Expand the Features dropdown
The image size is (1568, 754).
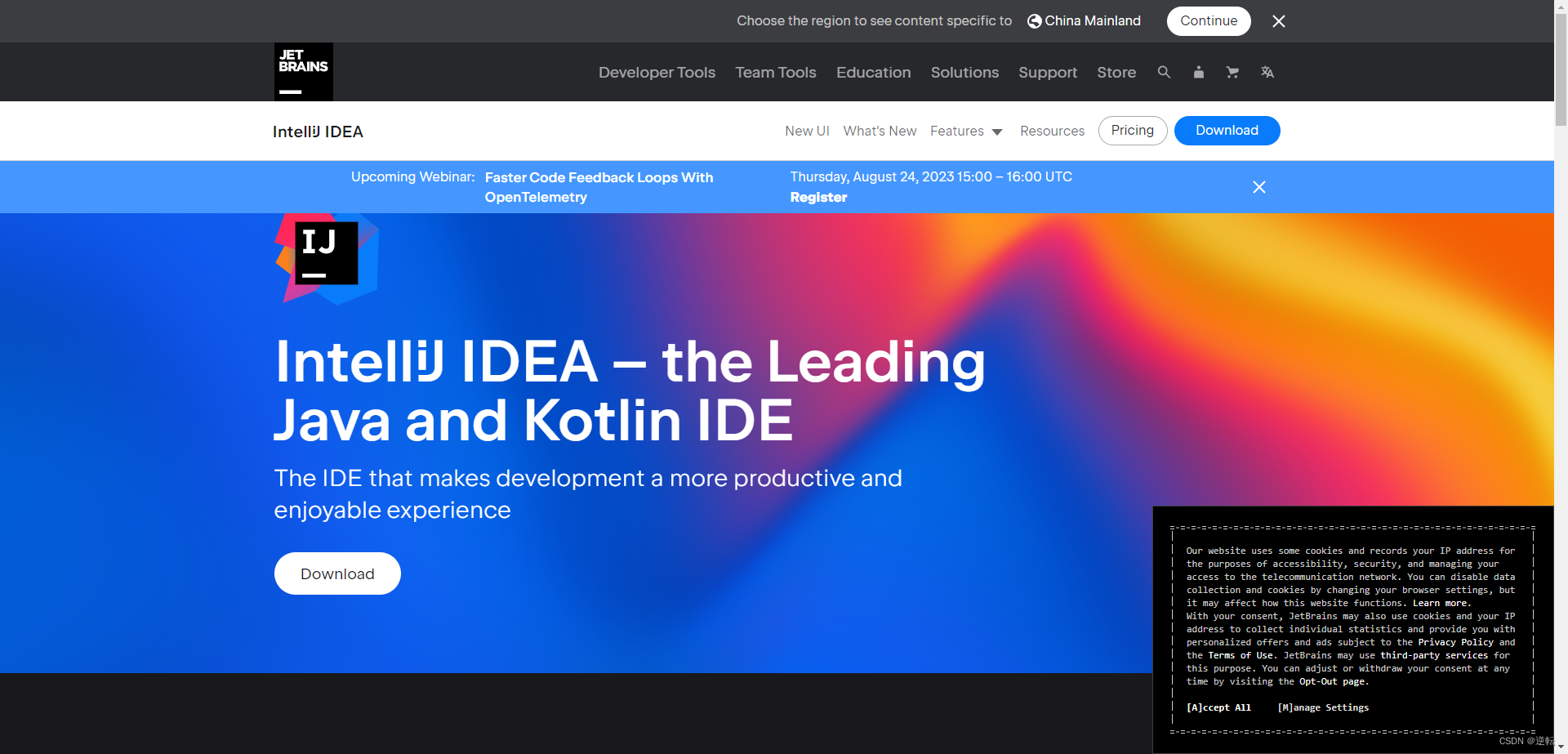tap(967, 131)
